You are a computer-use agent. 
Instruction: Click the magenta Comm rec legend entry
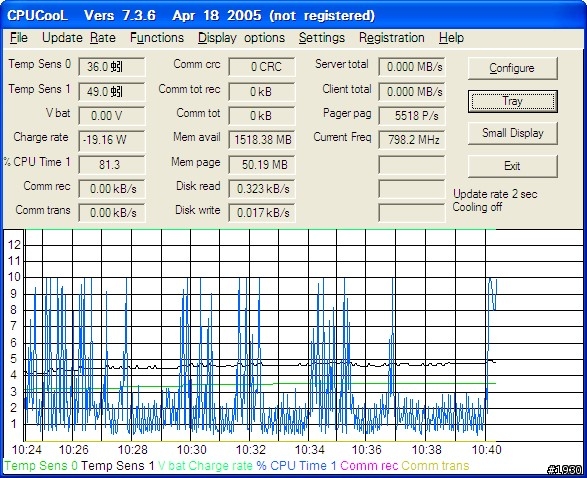(x=369, y=466)
